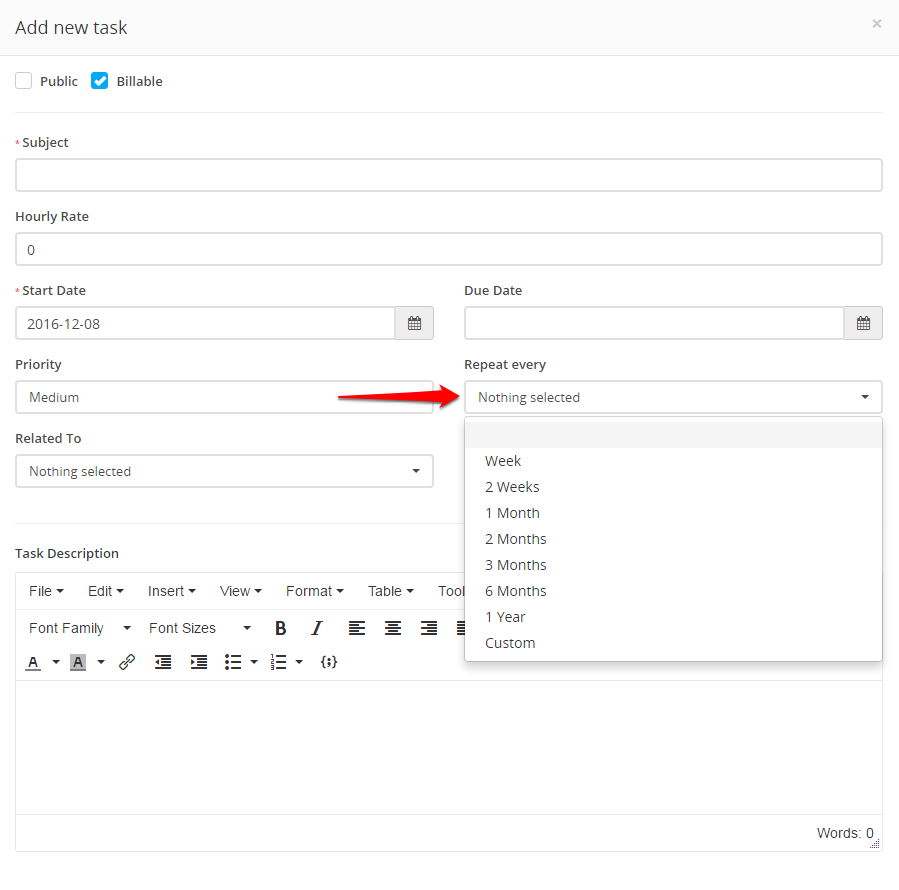Enable the Public checkbox
The width and height of the screenshot is (899, 890).
(x=24, y=81)
